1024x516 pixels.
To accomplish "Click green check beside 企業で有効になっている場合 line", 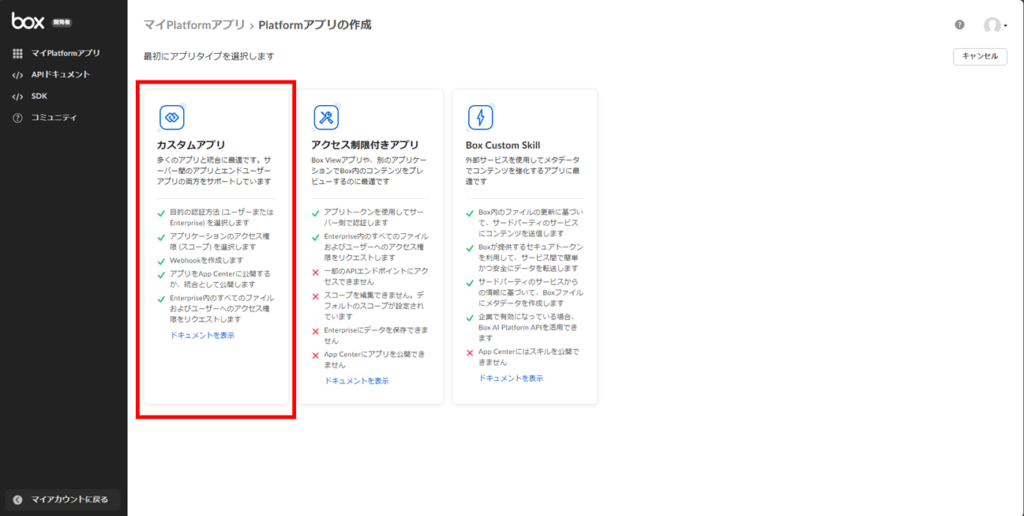I will coord(470,317).
